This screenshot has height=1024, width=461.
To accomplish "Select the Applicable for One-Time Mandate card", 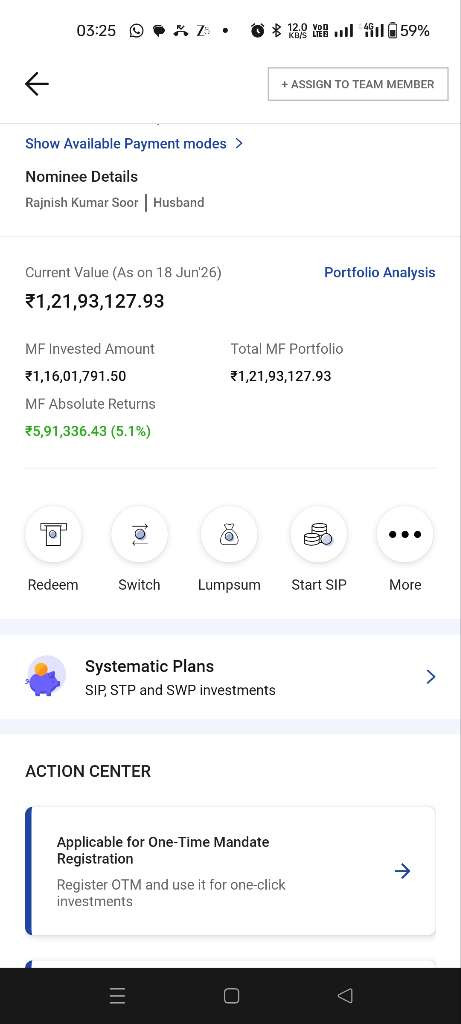I will pyautogui.click(x=230, y=871).
